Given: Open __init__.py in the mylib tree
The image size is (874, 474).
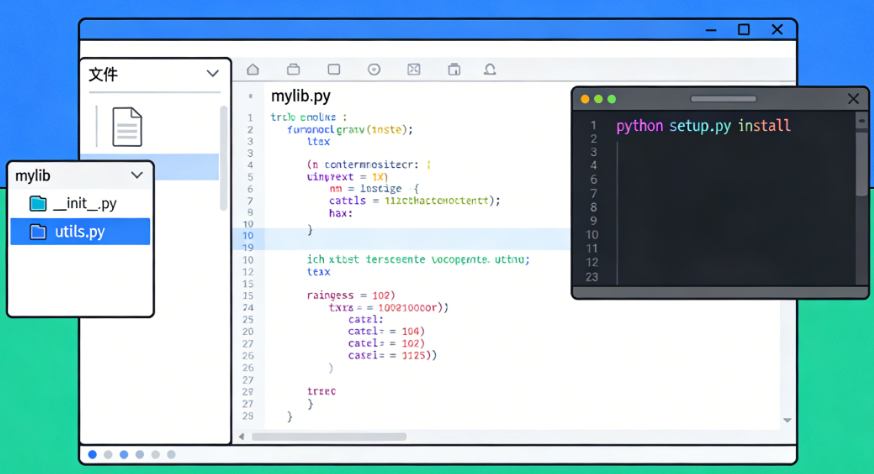Looking at the screenshot, I should [80, 204].
